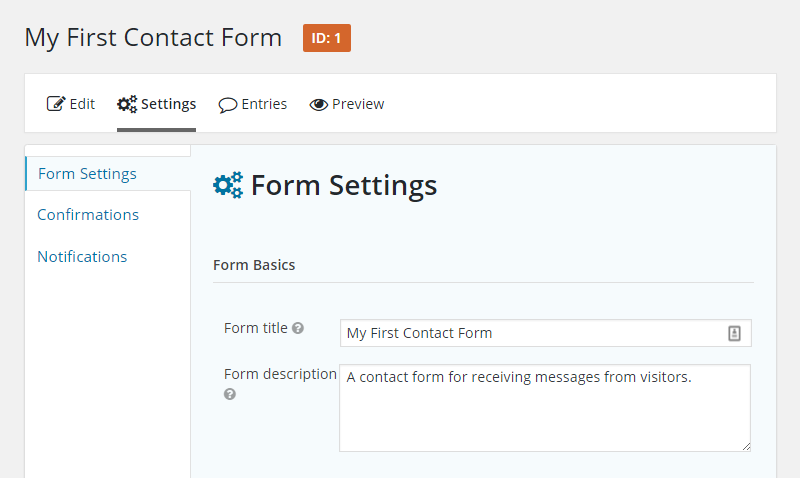
Task: Open the Edit tab
Action: click(x=71, y=104)
